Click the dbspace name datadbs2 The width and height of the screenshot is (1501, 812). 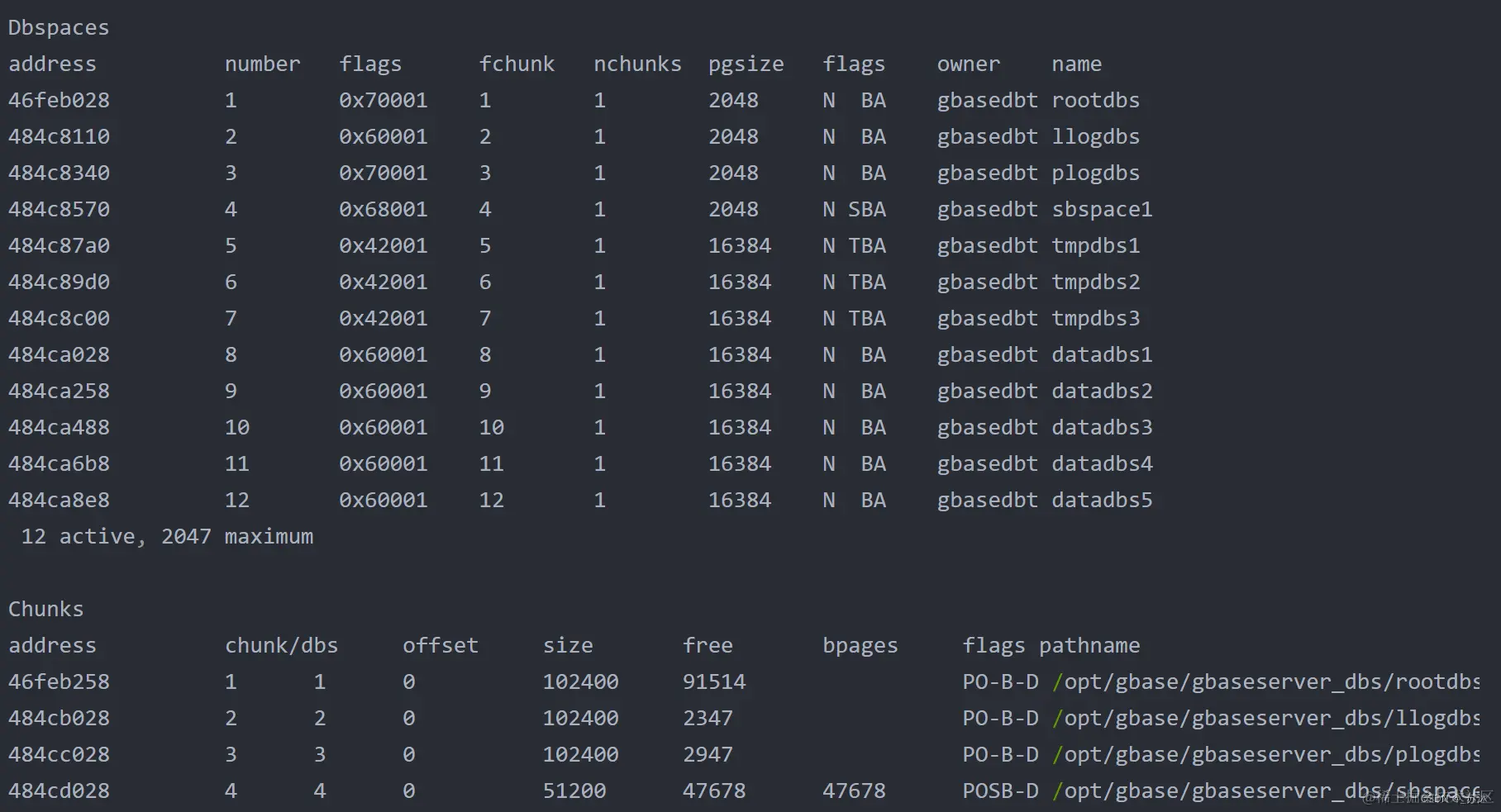click(x=1102, y=392)
